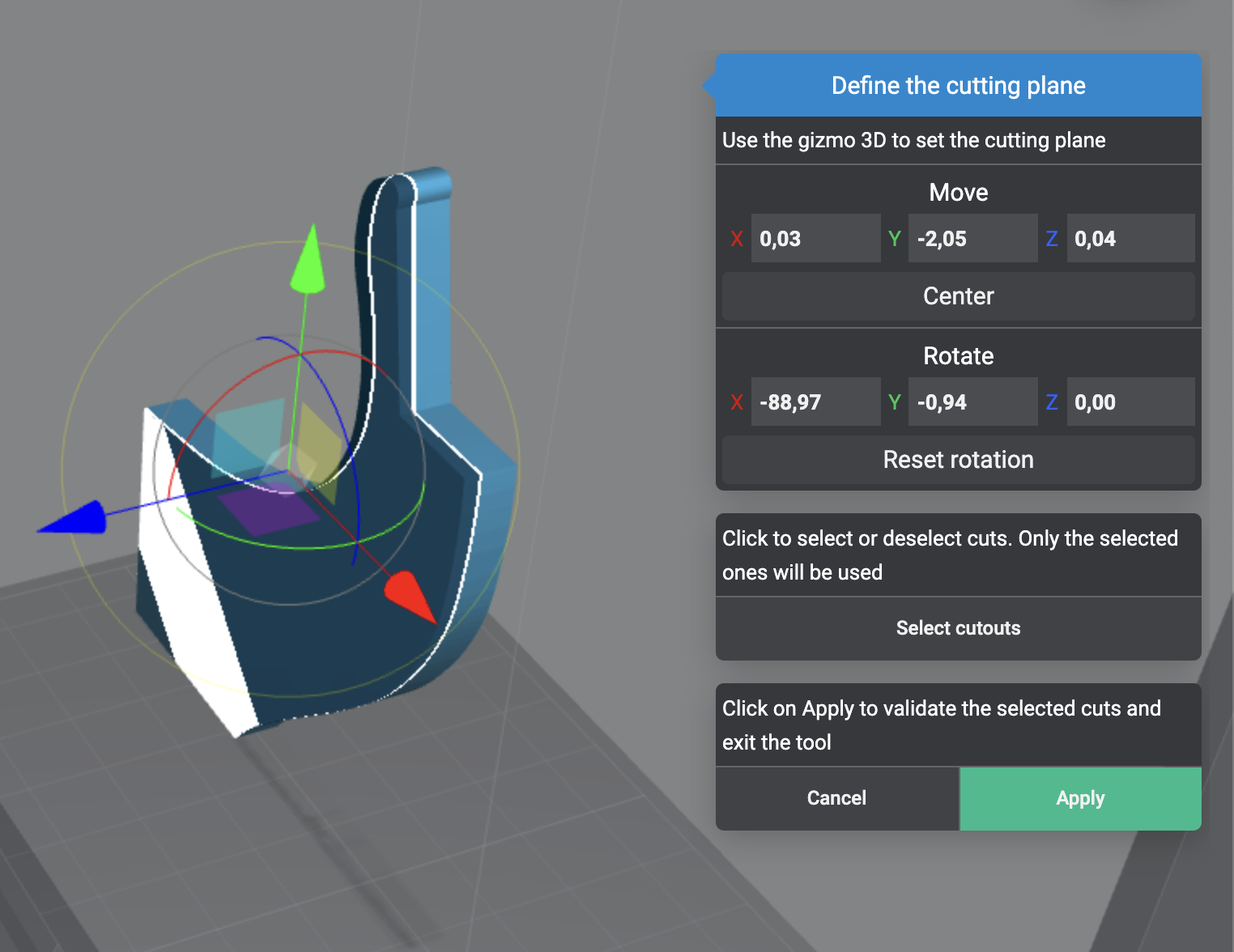Apply the selected cuts

tap(1080, 798)
